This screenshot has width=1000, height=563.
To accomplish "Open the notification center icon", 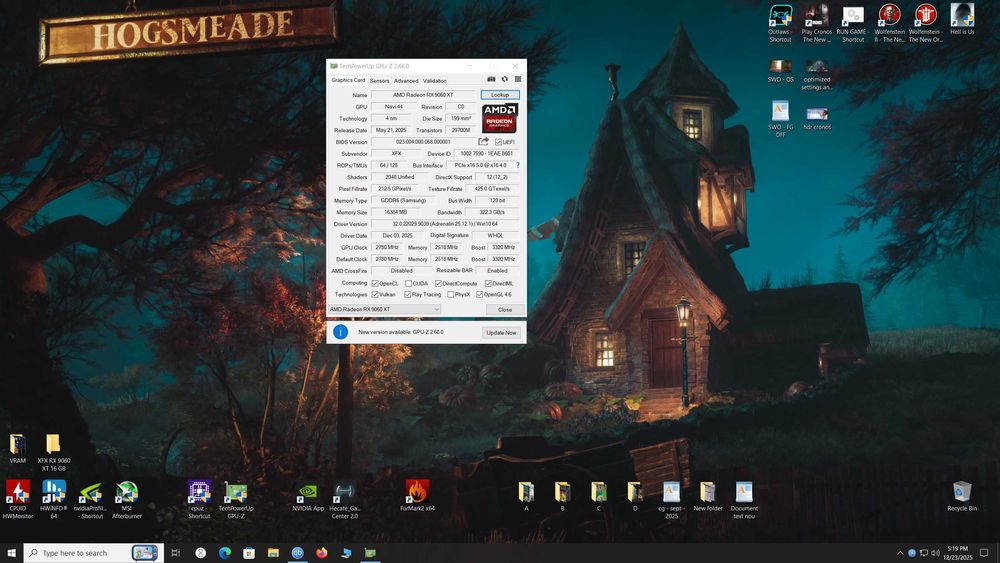I will point(984,553).
